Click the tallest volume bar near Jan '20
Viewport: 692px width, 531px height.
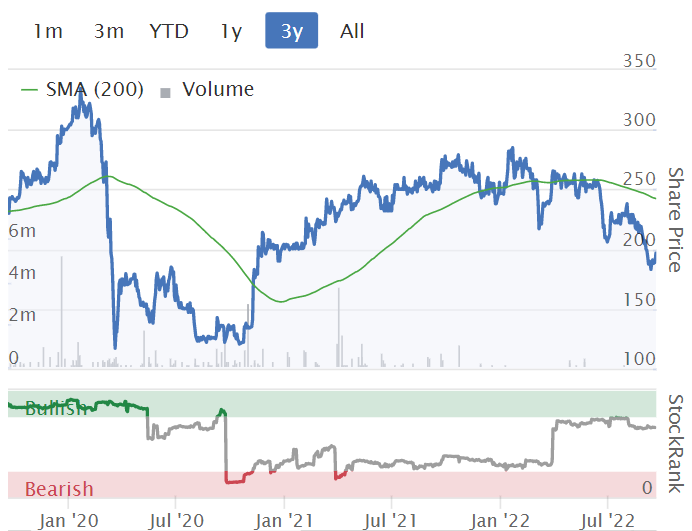pos(61,311)
